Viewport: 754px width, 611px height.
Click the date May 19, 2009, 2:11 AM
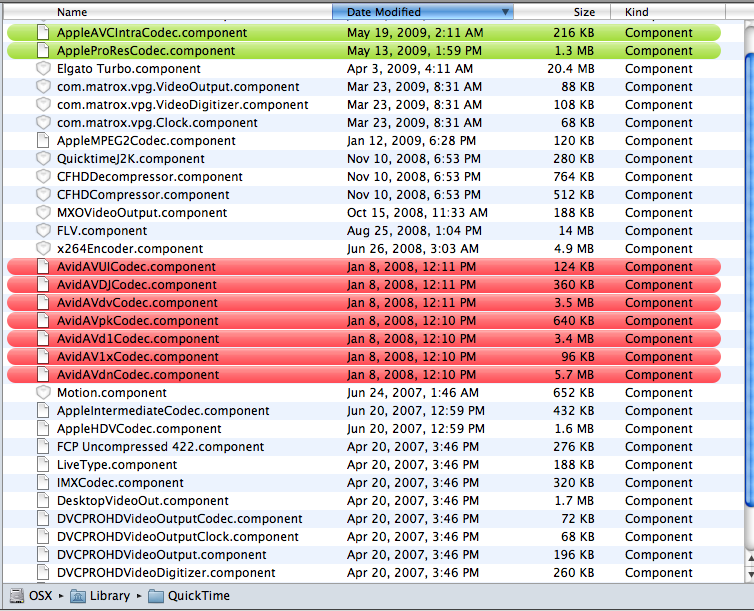point(415,33)
